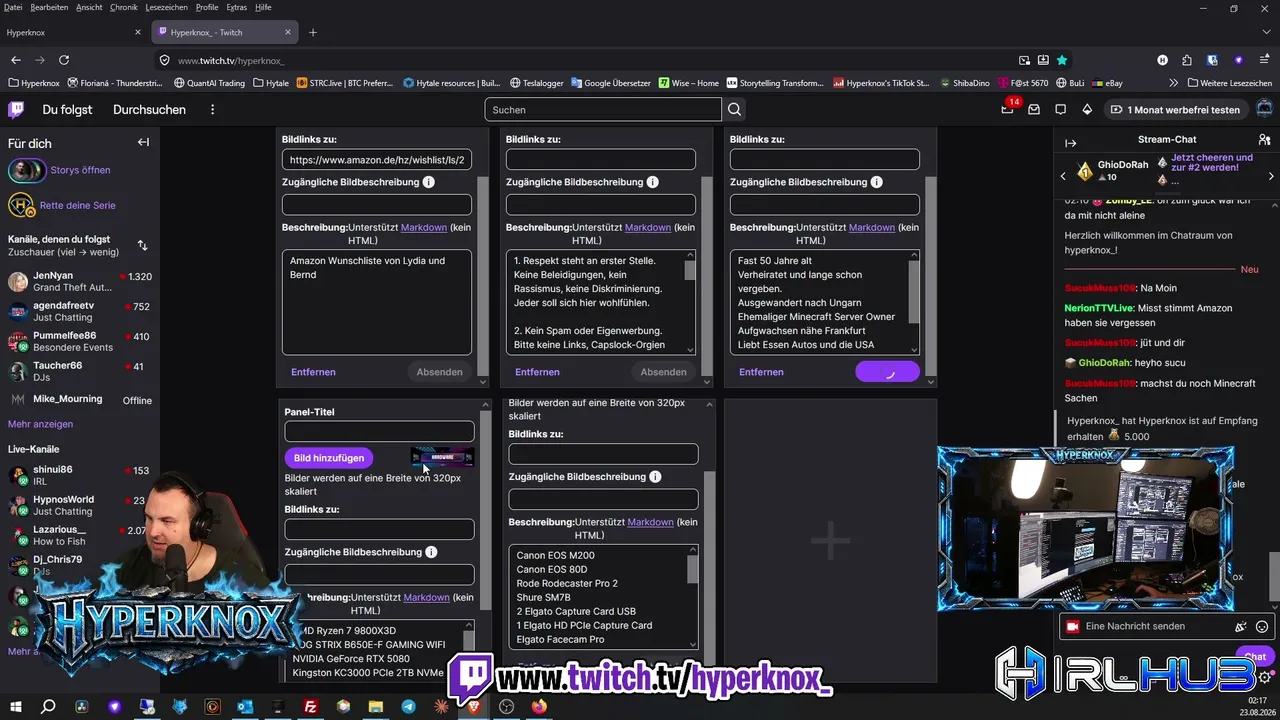Open Outlook from the taskbar
The image size is (1280, 720).
click(245, 707)
